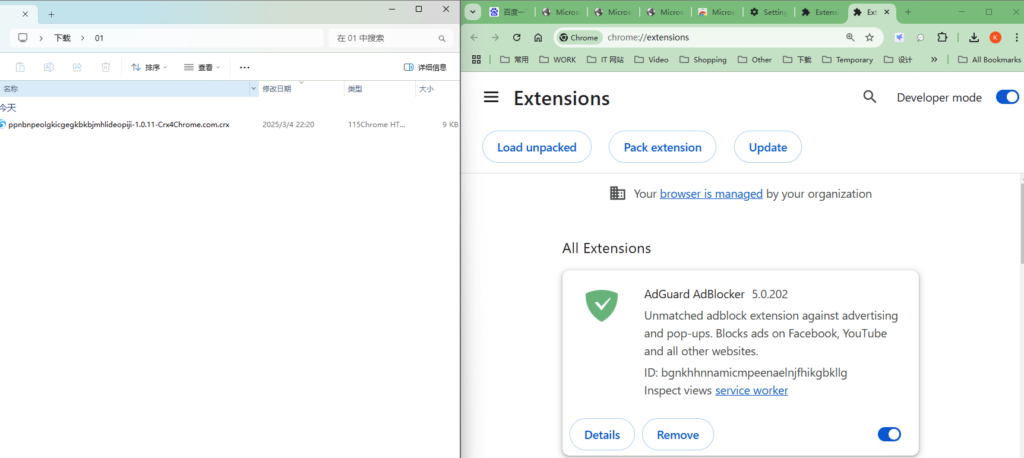The height and width of the screenshot is (458, 1024).
Task: Expand the bookmarks bar overflow chevron
Action: click(x=934, y=59)
